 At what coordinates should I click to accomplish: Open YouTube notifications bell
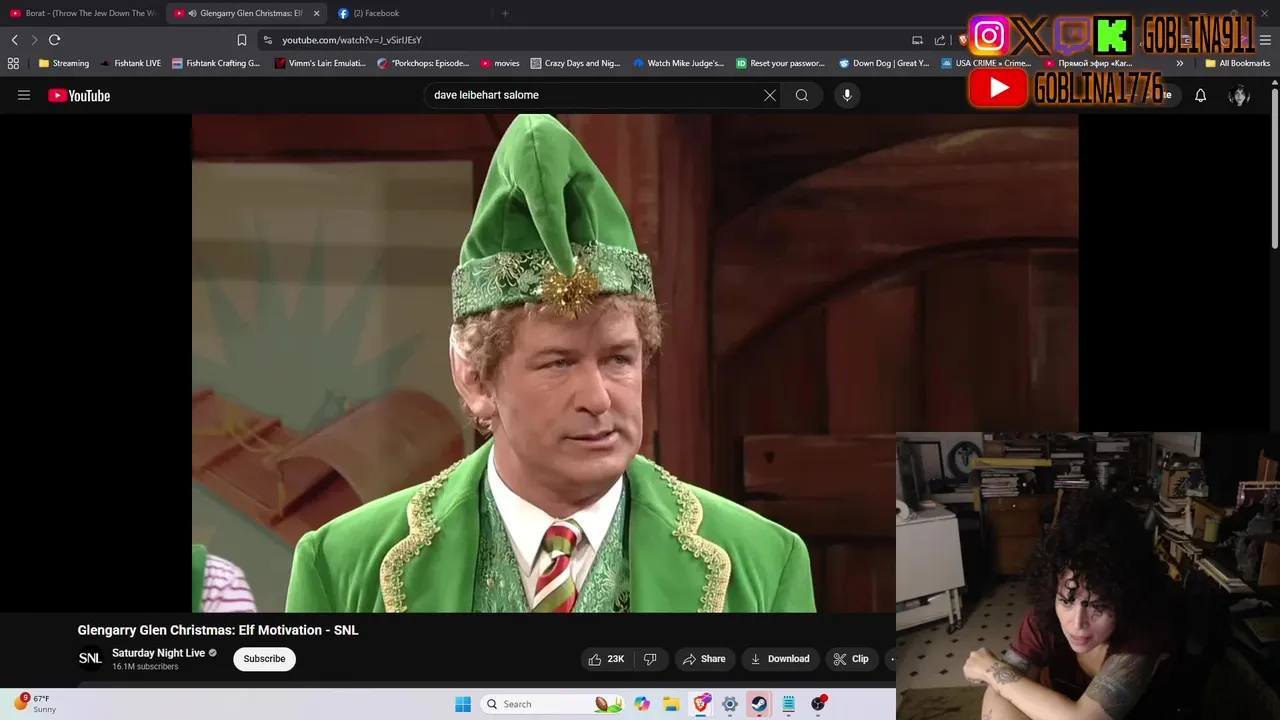pos(1200,95)
